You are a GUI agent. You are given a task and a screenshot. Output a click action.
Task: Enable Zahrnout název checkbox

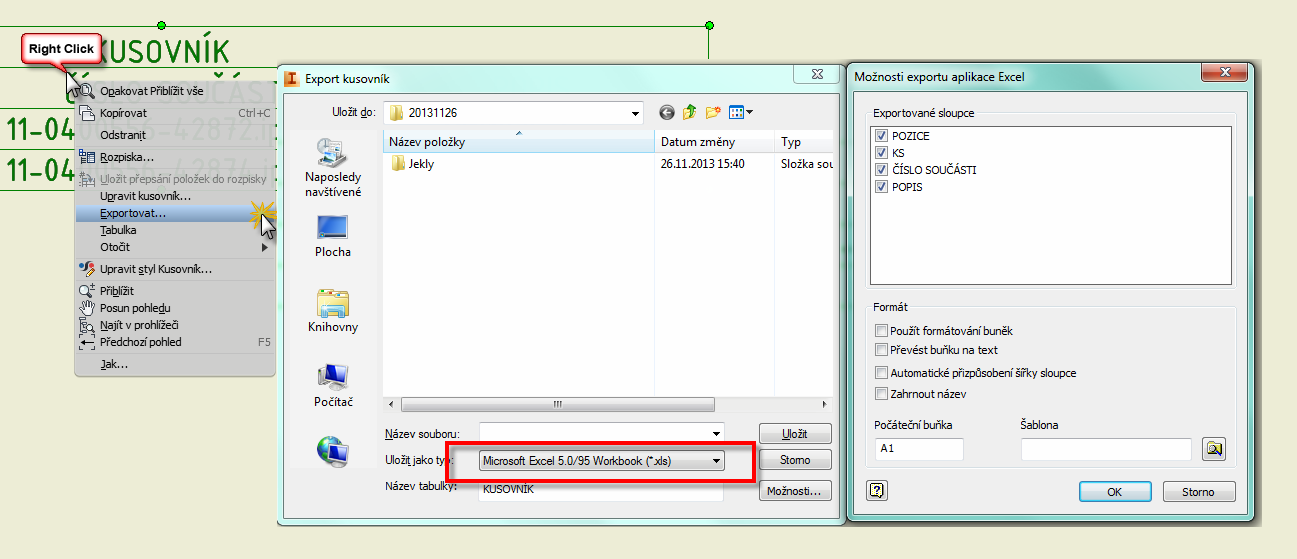point(881,394)
